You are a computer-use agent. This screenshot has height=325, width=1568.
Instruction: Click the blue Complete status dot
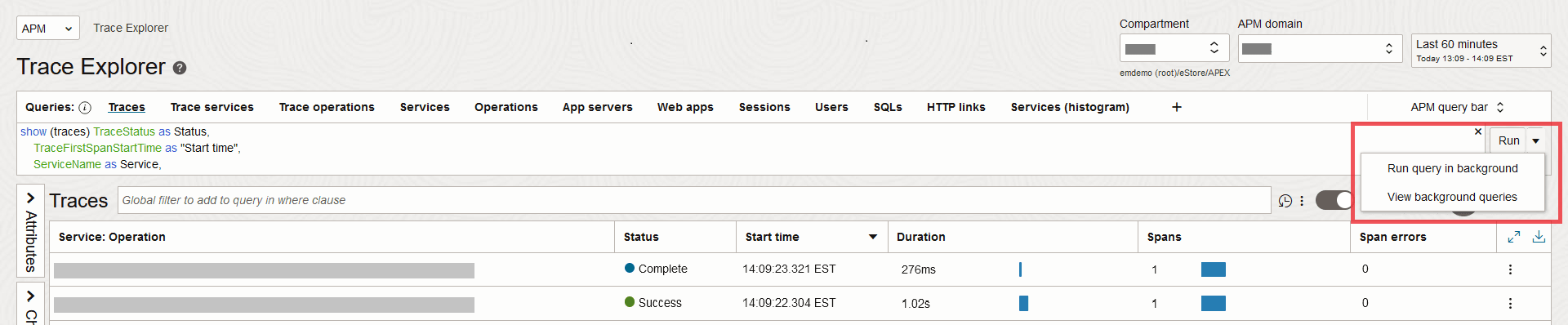pyautogui.click(x=630, y=268)
